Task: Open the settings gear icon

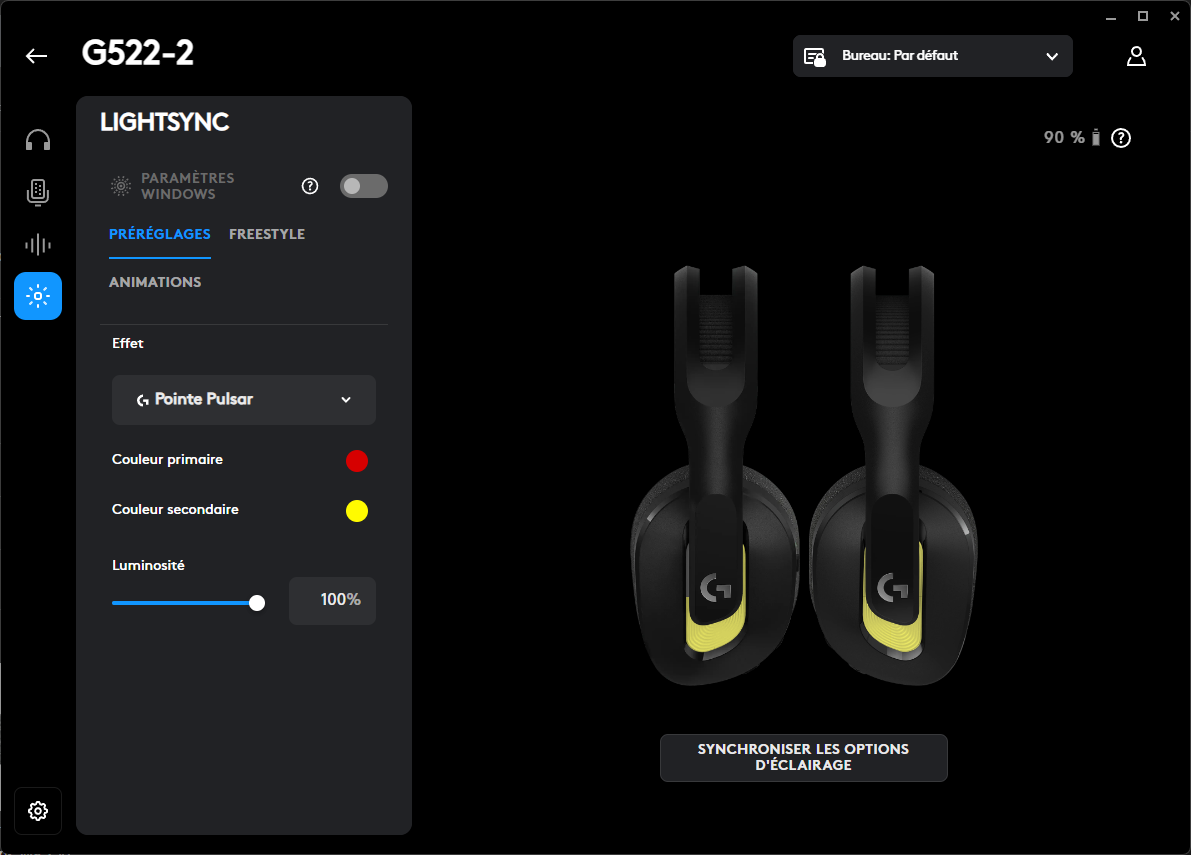Action: pos(38,811)
